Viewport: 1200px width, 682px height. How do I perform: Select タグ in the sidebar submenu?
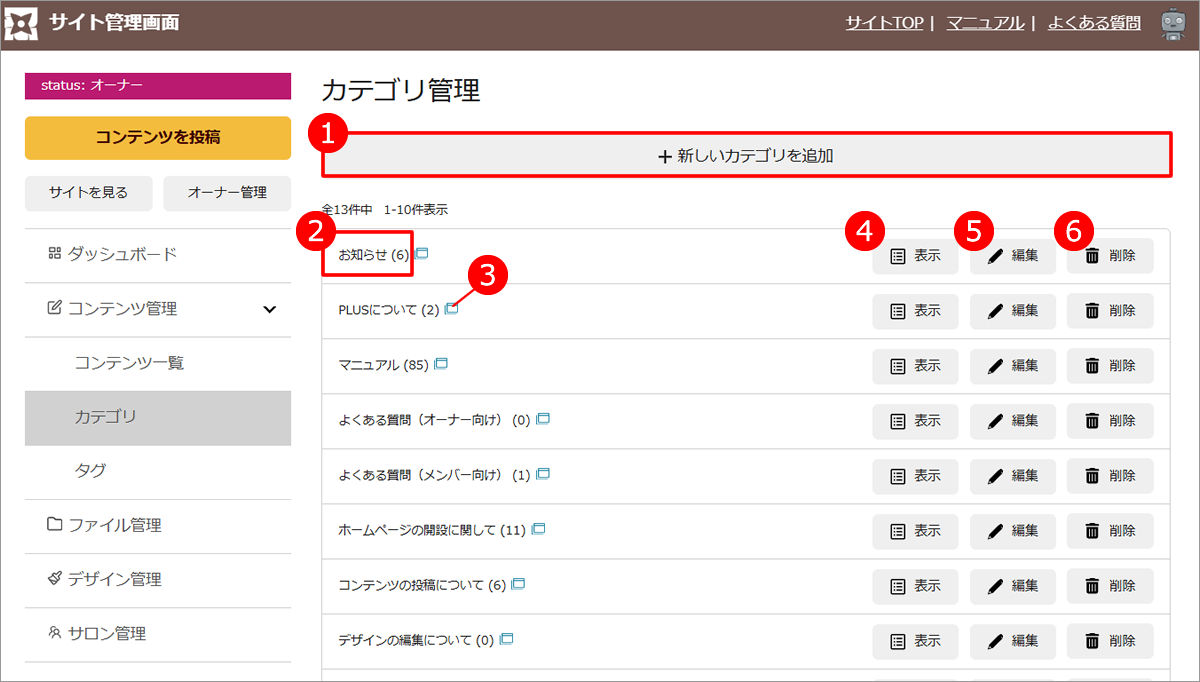[90, 471]
